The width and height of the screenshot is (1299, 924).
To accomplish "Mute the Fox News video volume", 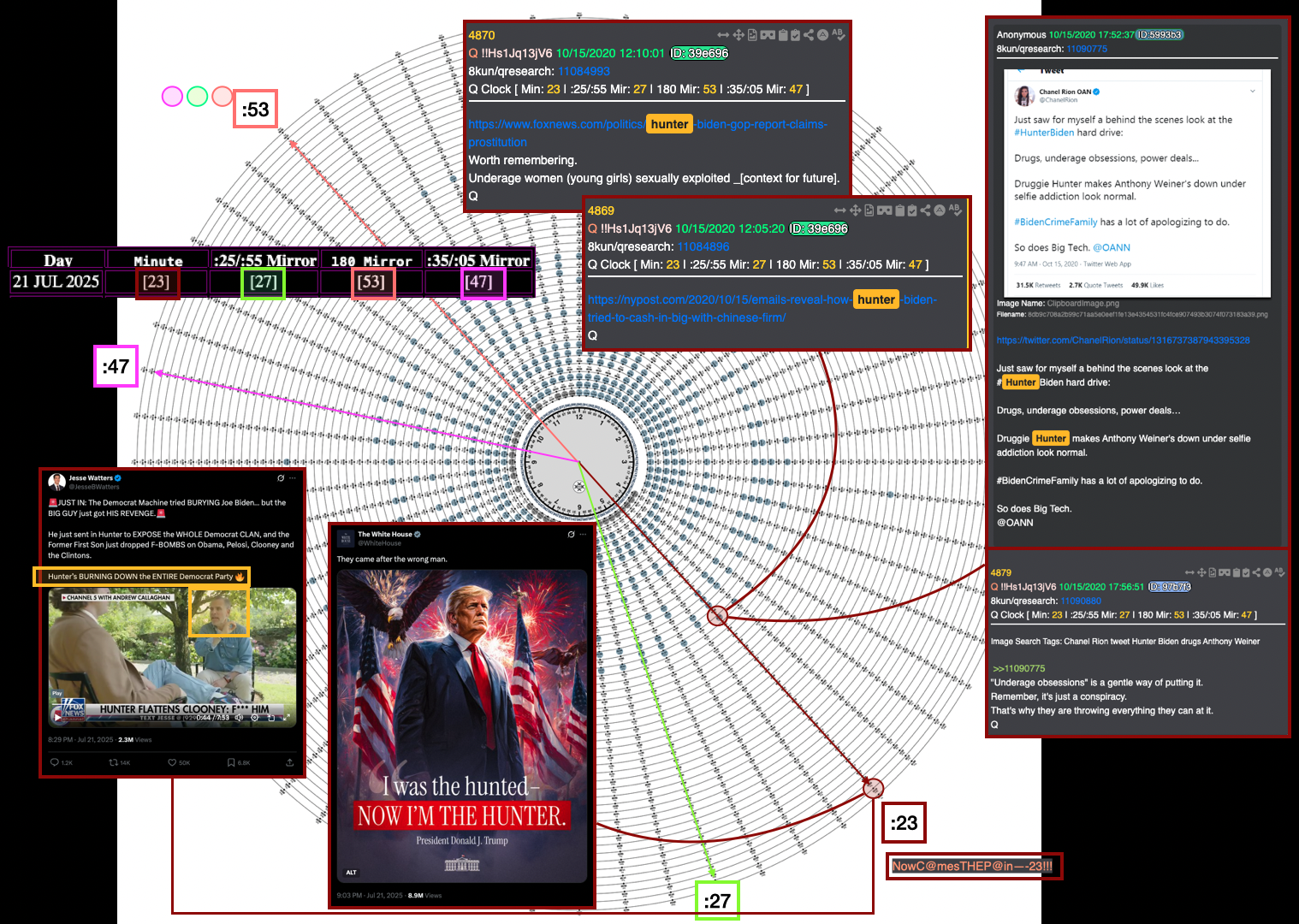I will pyautogui.click(x=239, y=718).
